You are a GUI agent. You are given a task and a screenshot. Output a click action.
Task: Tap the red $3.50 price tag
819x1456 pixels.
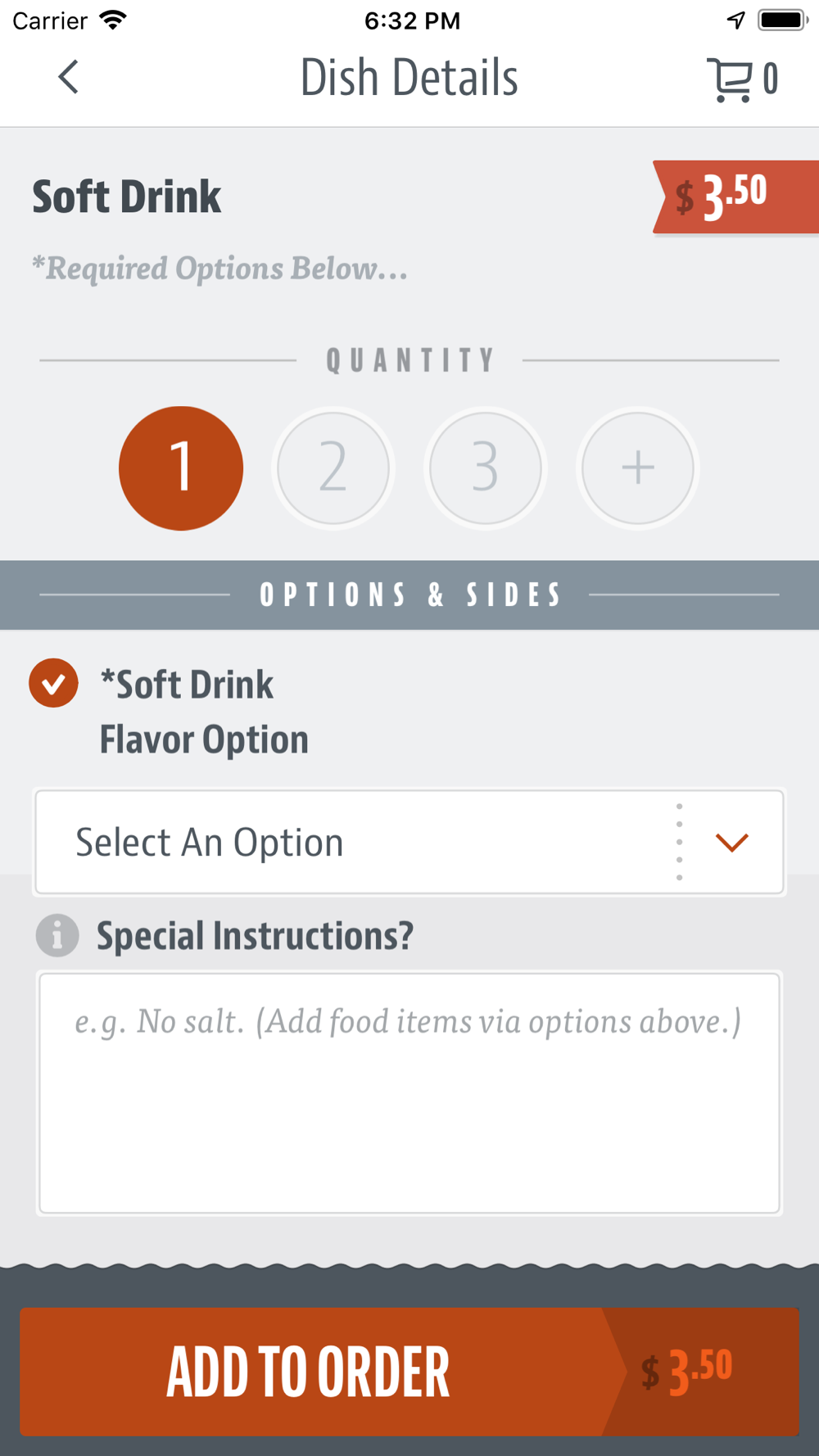click(x=735, y=197)
